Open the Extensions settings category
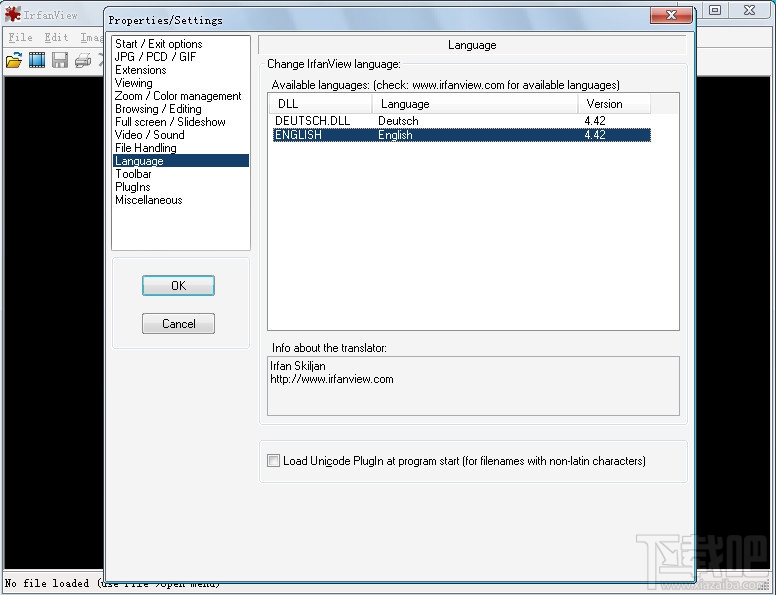The width and height of the screenshot is (776, 595). [141, 70]
